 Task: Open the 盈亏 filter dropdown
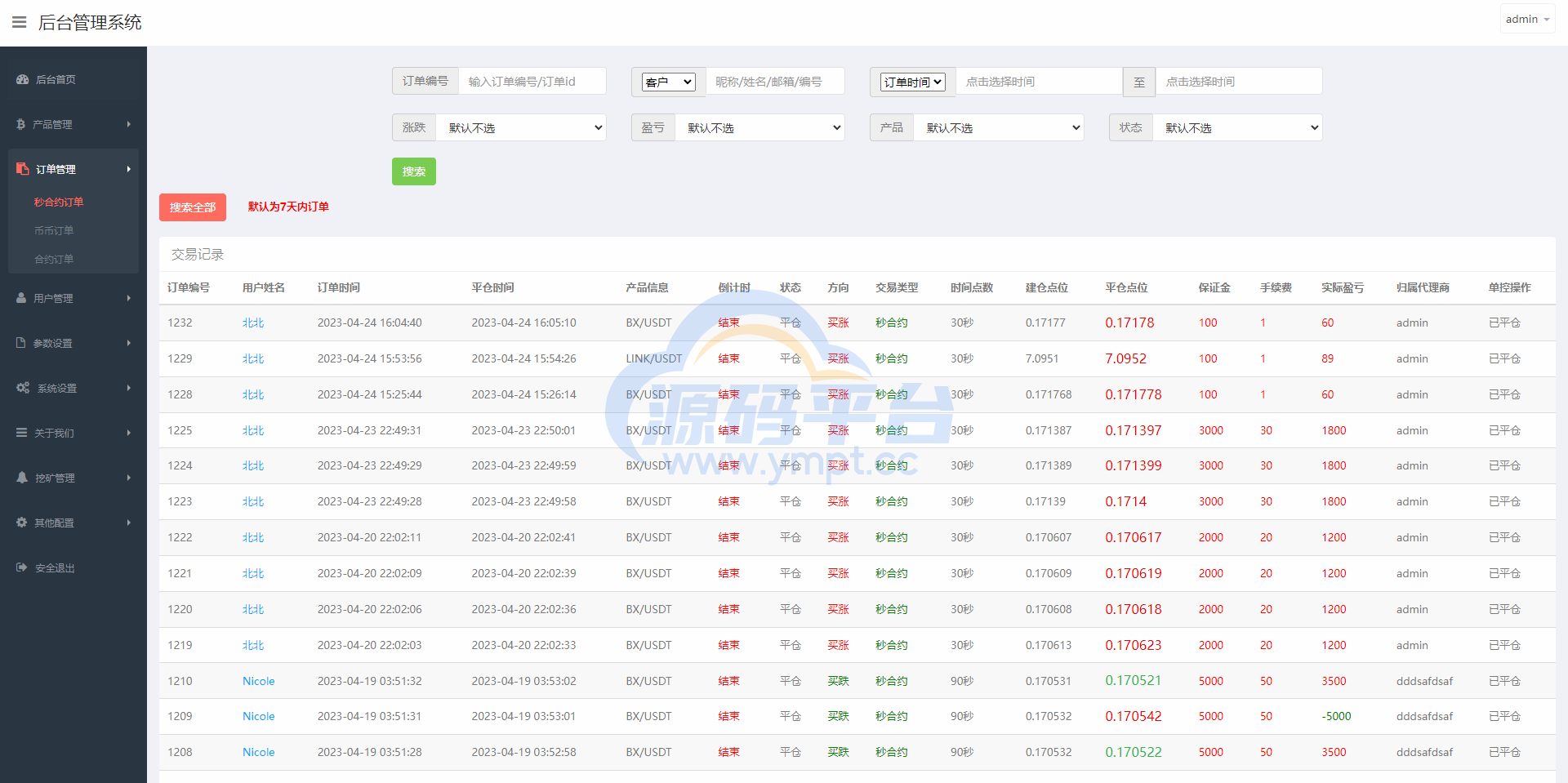(x=759, y=127)
